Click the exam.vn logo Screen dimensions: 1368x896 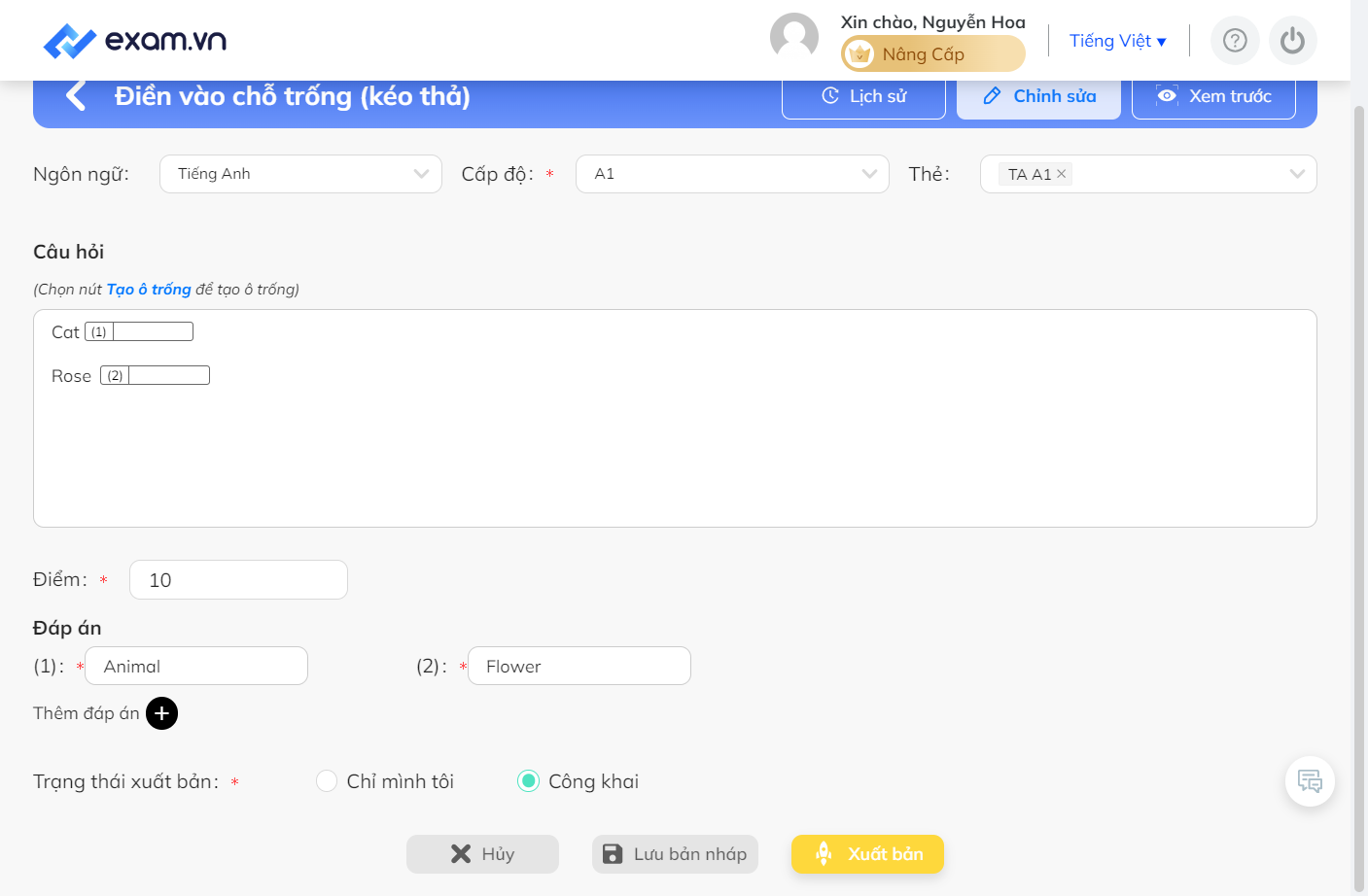135,41
